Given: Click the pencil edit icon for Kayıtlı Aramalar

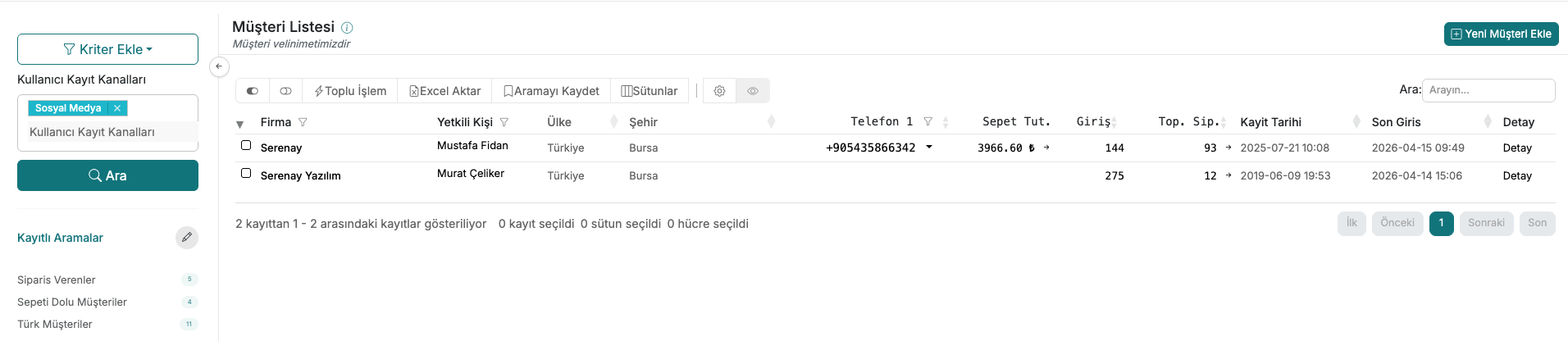Looking at the screenshot, I should click(187, 238).
